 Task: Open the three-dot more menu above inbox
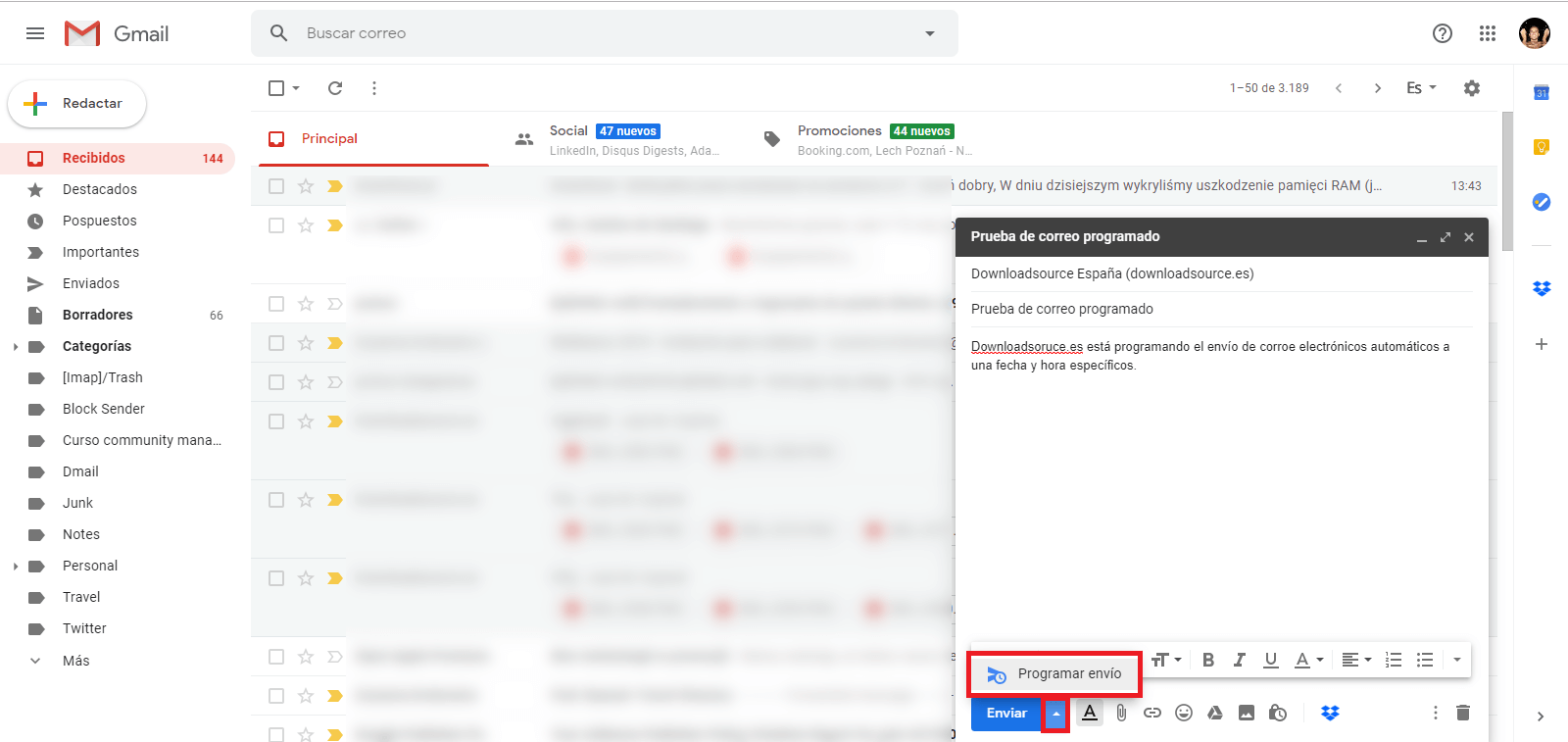374,88
